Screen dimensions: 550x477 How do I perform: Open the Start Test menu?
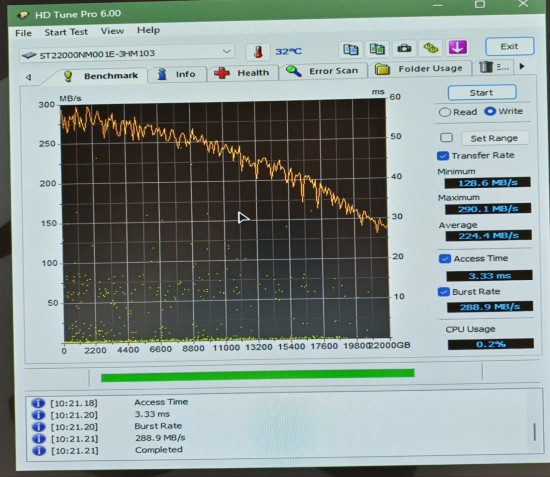66,32
